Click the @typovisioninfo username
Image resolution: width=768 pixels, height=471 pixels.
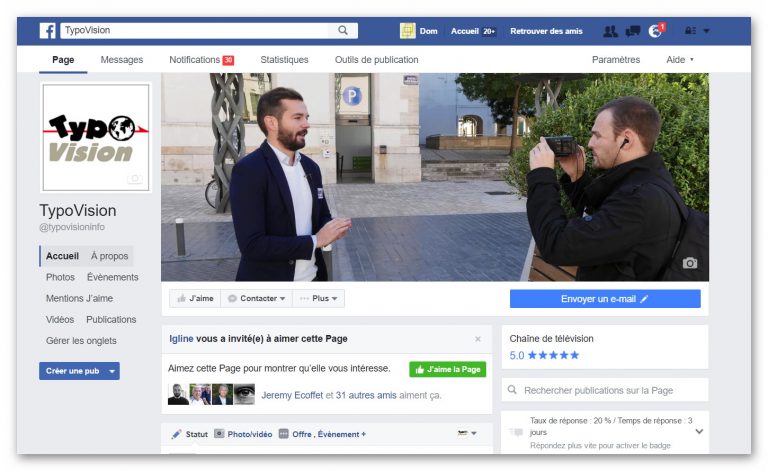[72, 227]
